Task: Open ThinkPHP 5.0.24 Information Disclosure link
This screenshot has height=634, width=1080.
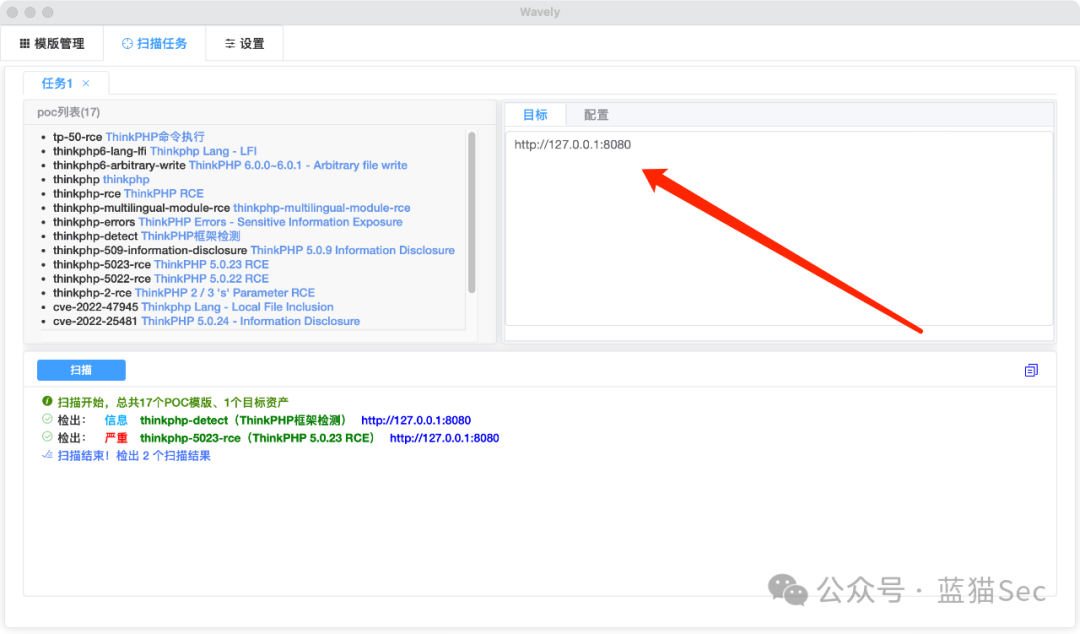Action: click(250, 321)
